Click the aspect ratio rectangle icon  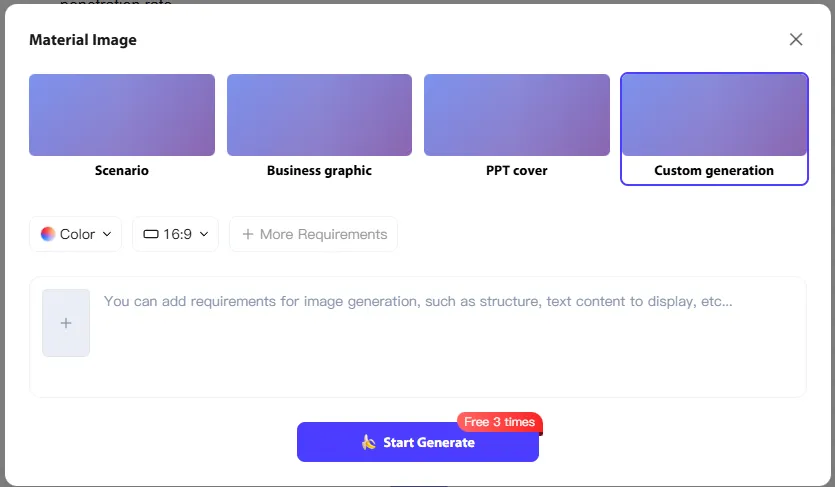click(151, 234)
